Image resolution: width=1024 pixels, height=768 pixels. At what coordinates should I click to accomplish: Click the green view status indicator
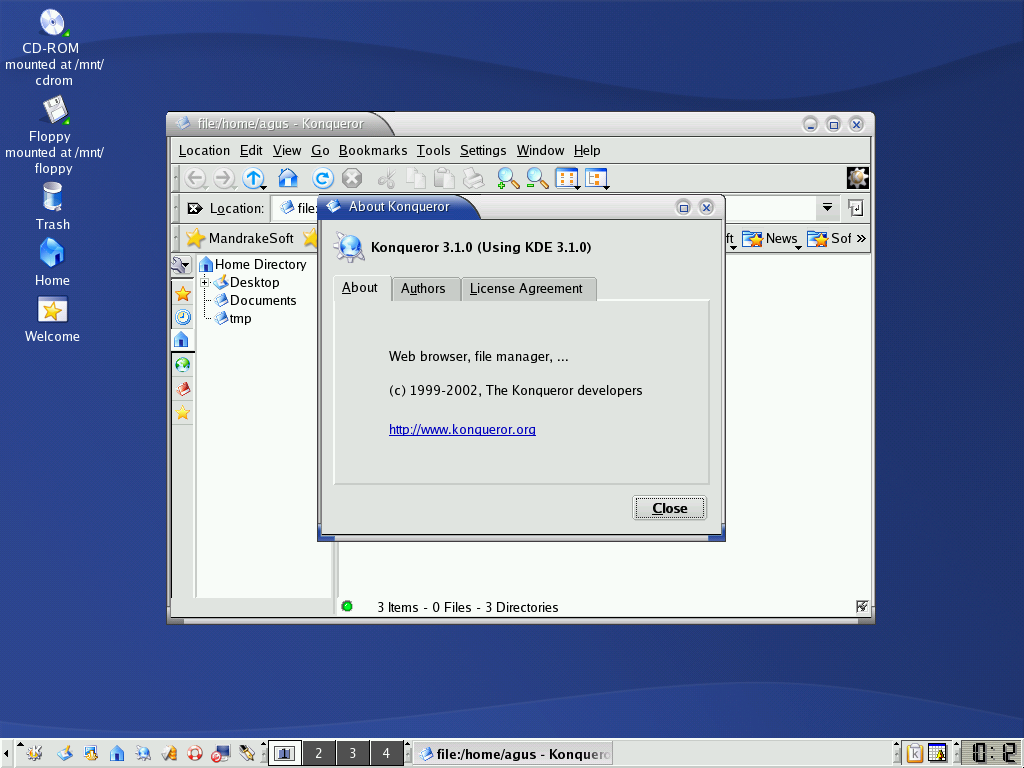coord(347,607)
